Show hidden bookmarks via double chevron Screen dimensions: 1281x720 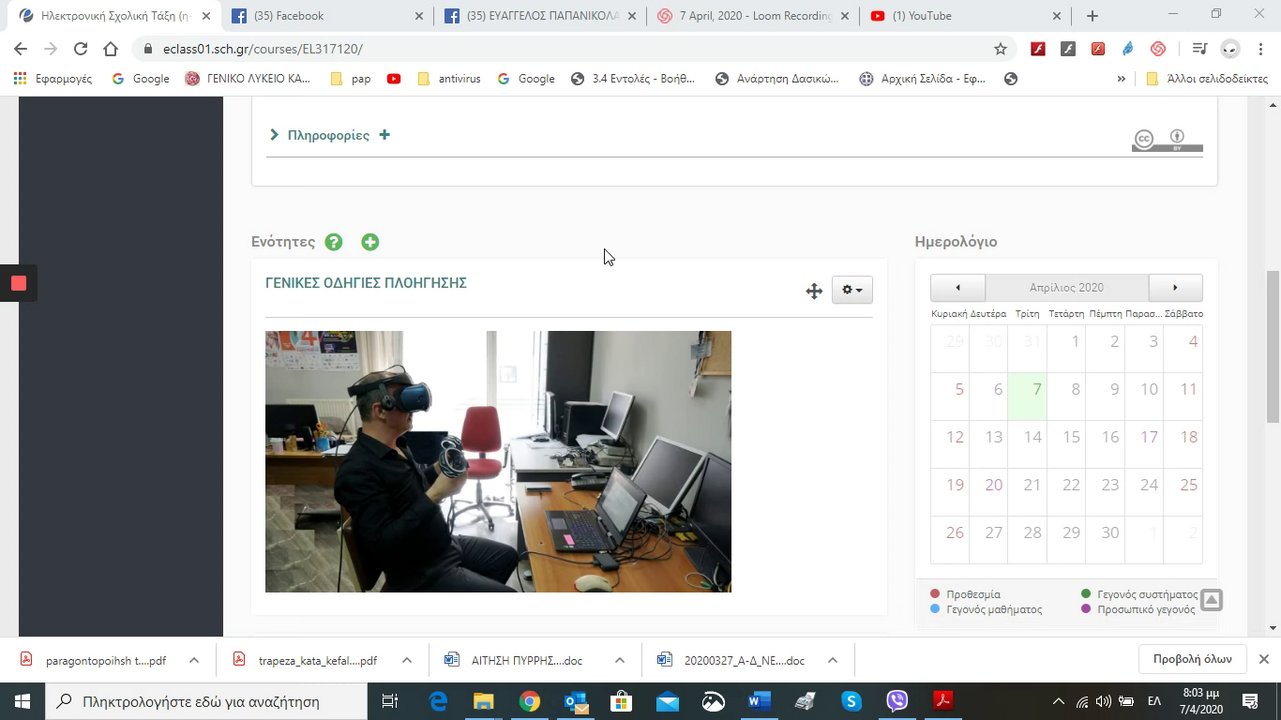[1122, 79]
